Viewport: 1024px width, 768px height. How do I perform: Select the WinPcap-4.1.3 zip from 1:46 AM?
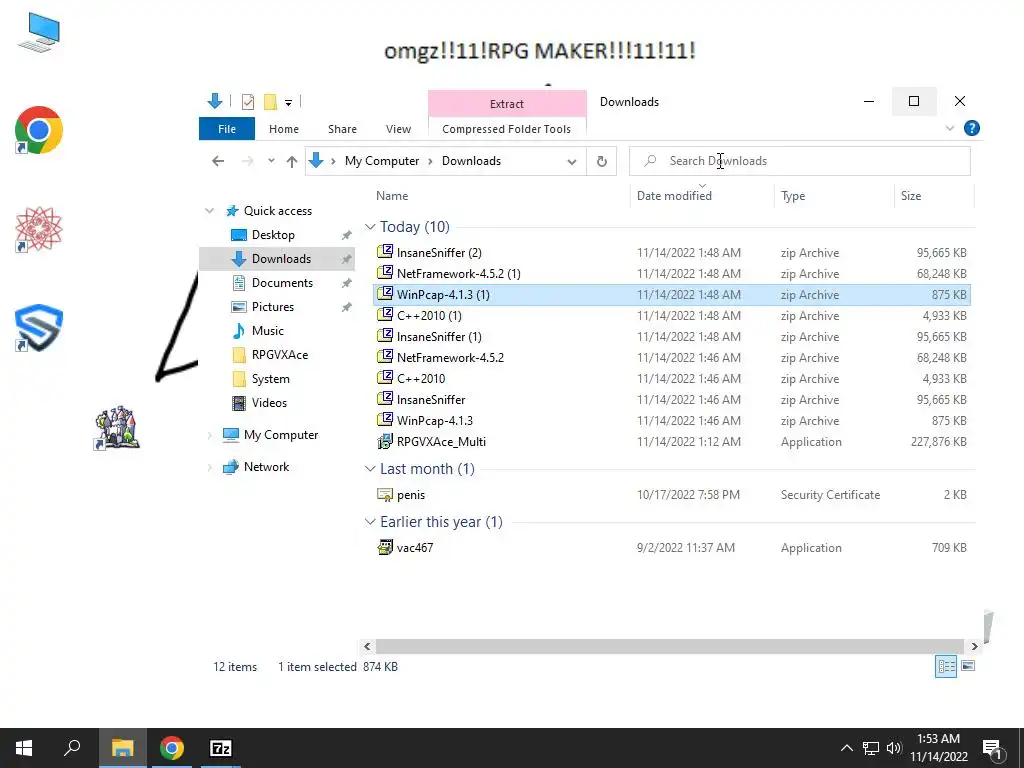[x=673, y=421]
